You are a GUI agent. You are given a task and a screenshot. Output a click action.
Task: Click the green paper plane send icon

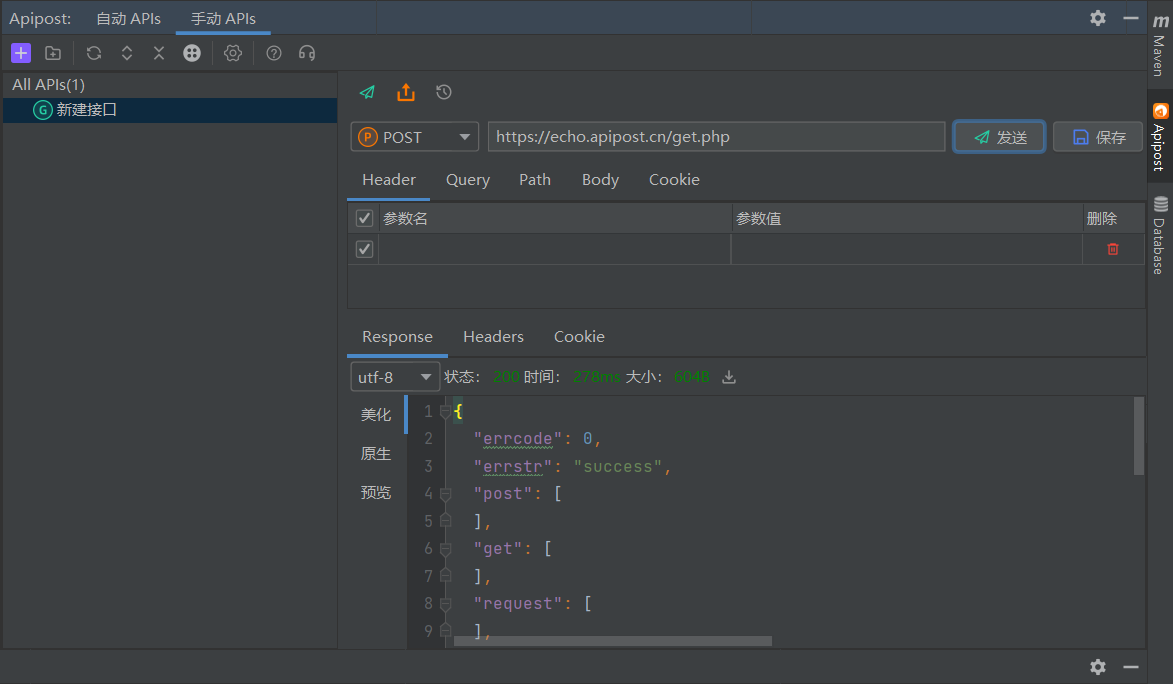pyautogui.click(x=367, y=92)
